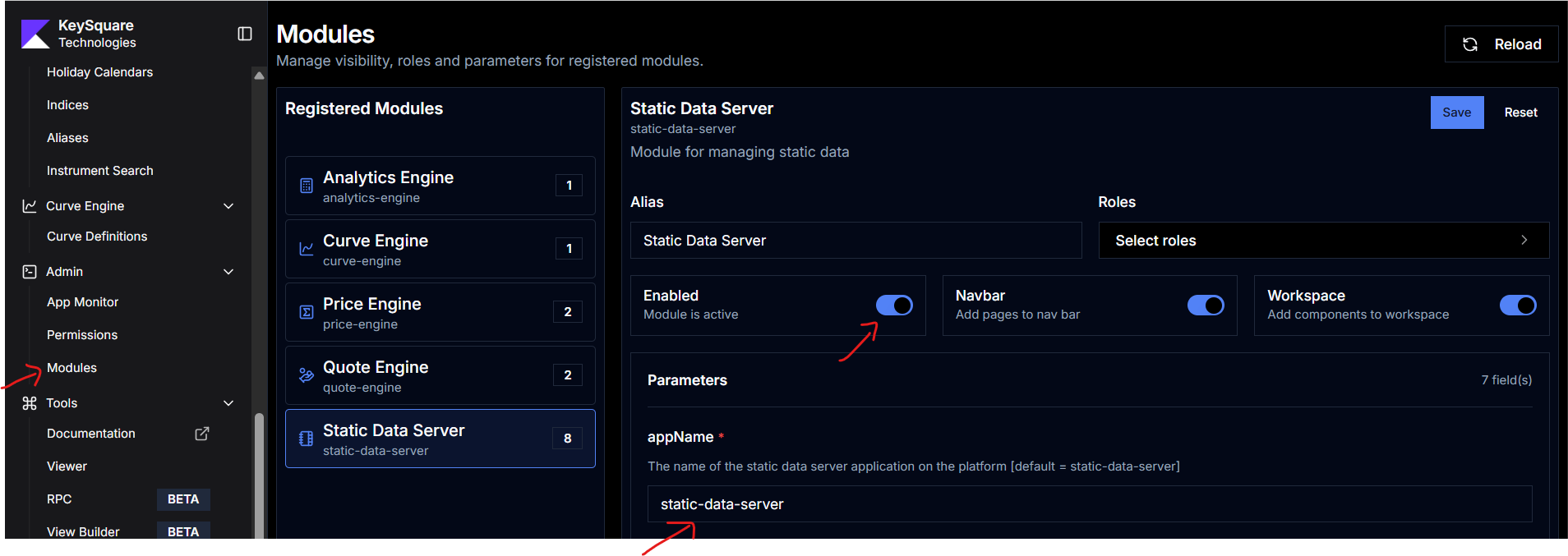Open Indices in sidebar

coord(67,105)
